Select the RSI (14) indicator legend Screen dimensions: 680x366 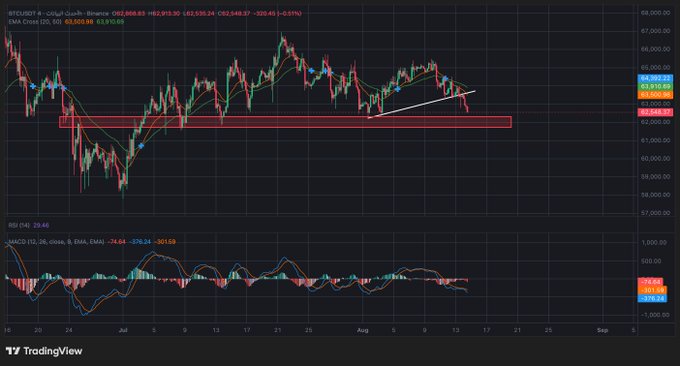(x=19, y=225)
